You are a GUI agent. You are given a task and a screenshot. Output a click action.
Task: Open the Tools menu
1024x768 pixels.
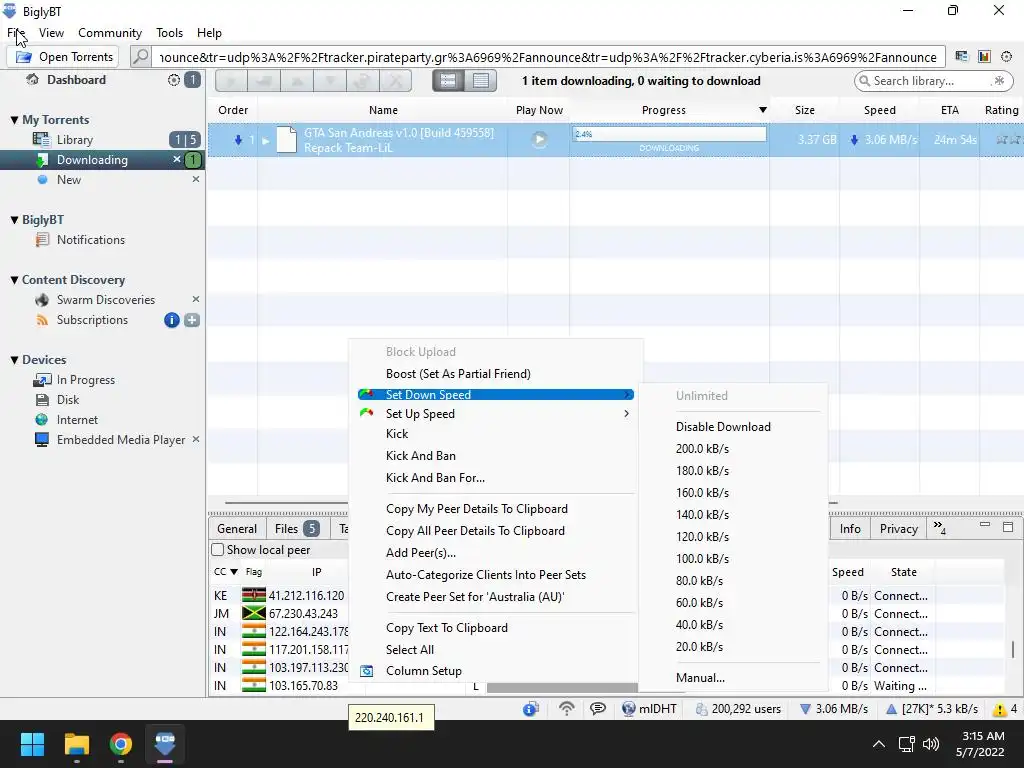pyautogui.click(x=169, y=33)
